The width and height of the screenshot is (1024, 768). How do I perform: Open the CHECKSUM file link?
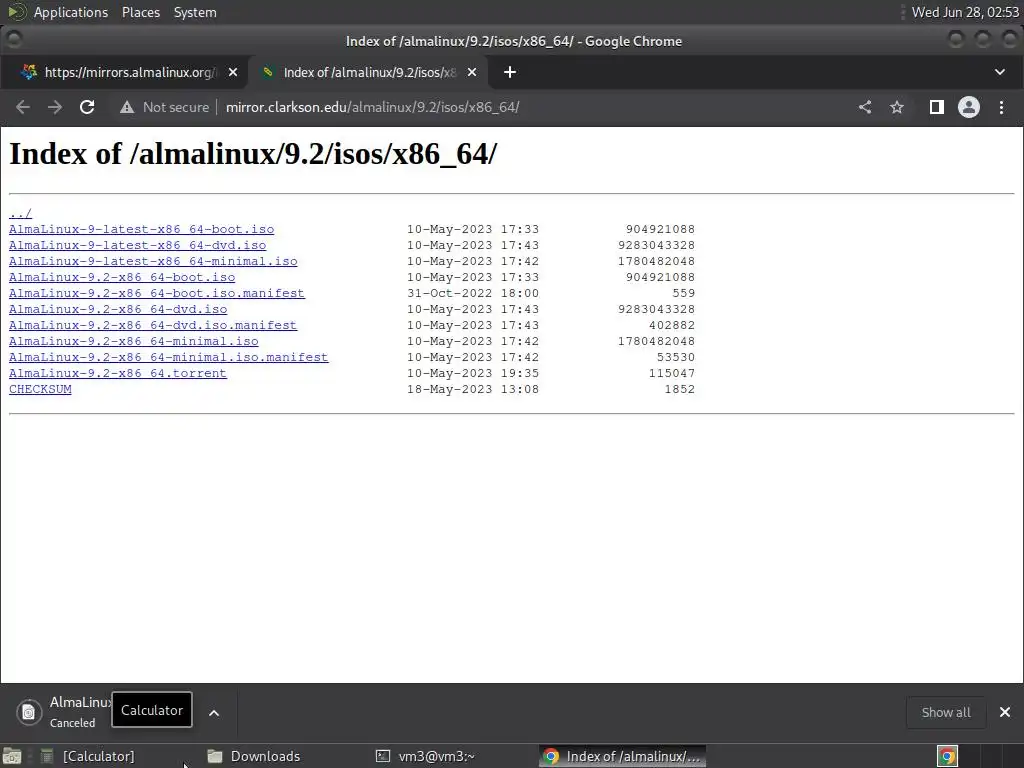[x=40, y=389]
